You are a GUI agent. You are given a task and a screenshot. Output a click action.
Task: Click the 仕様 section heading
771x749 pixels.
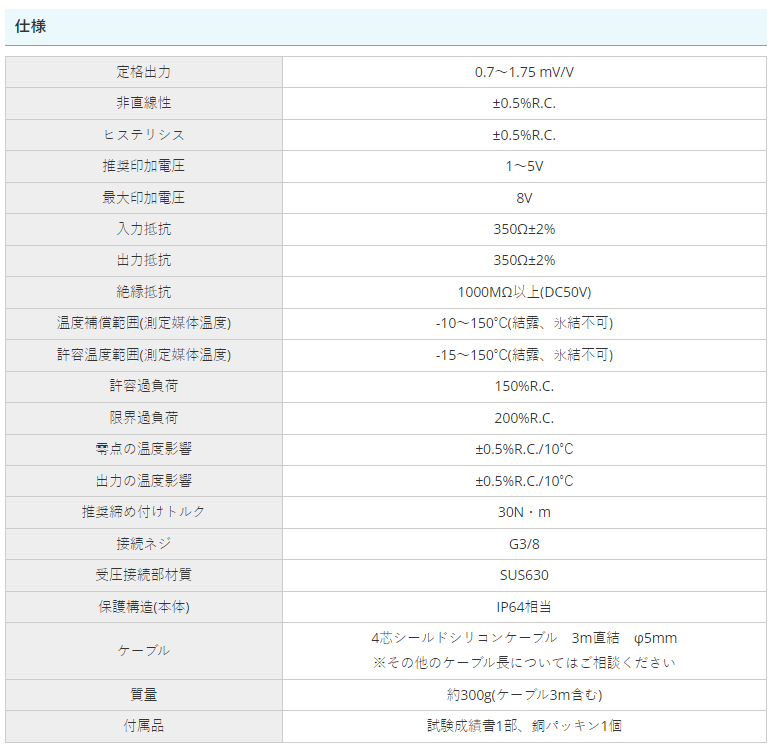point(30,26)
